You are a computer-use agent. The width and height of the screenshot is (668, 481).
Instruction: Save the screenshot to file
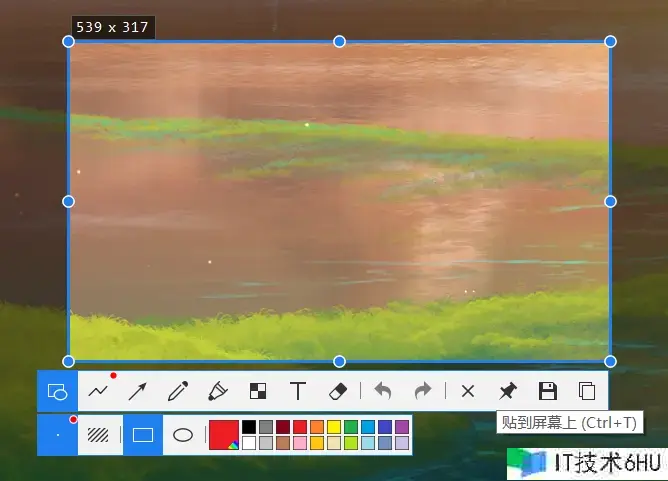coord(547,391)
